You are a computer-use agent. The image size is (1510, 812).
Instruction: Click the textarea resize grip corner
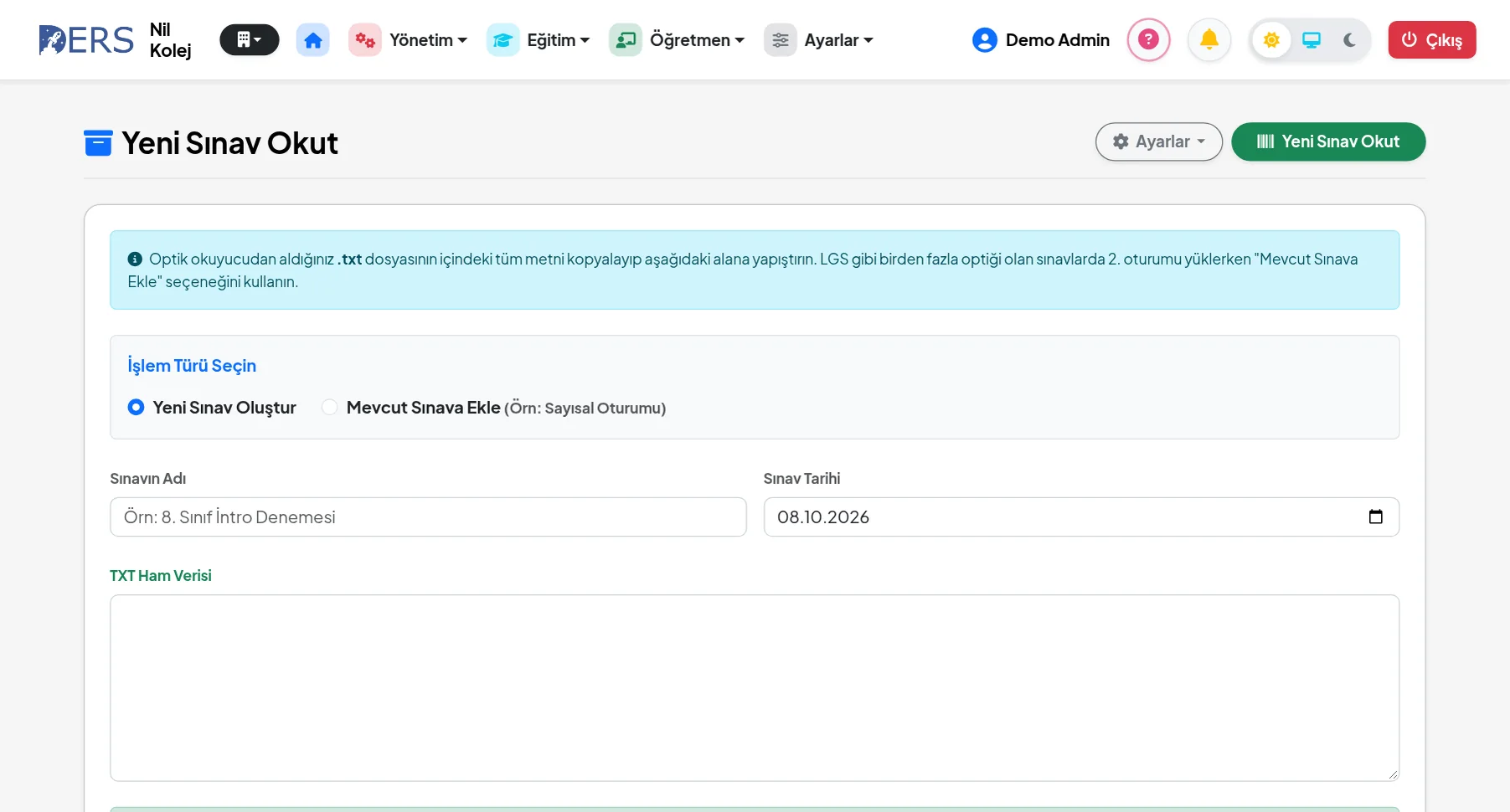[x=1393, y=774]
